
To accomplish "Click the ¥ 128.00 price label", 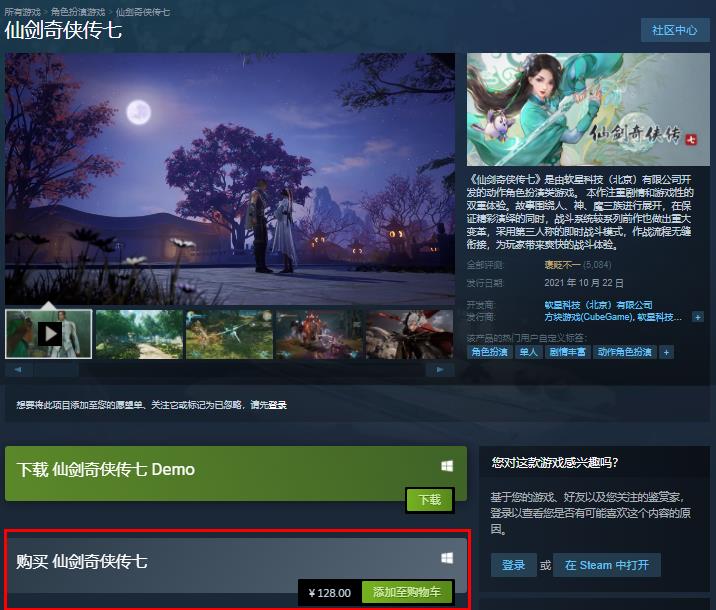I will tap(330, 593).
